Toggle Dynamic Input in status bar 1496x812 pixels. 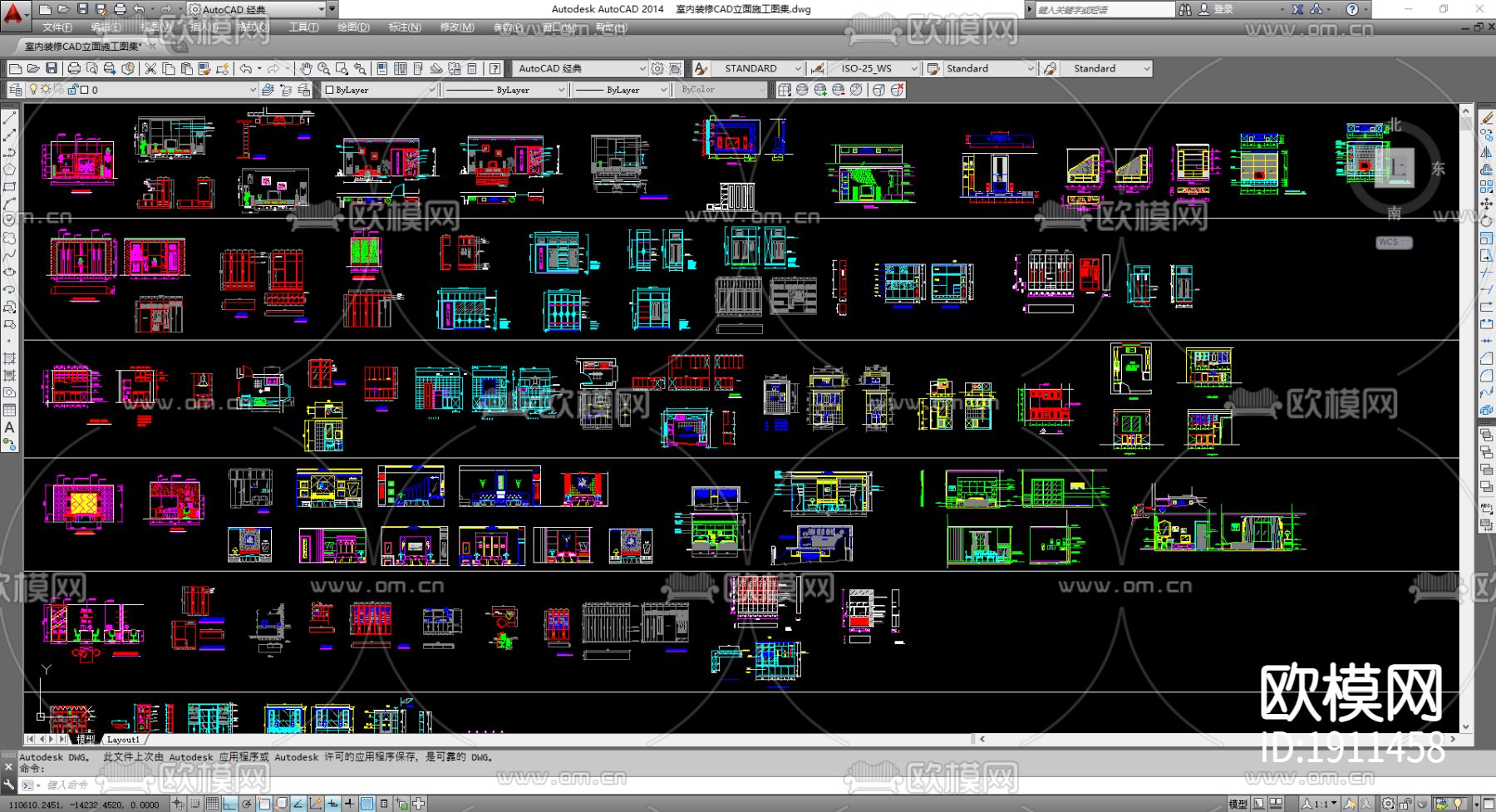point(332,804)
